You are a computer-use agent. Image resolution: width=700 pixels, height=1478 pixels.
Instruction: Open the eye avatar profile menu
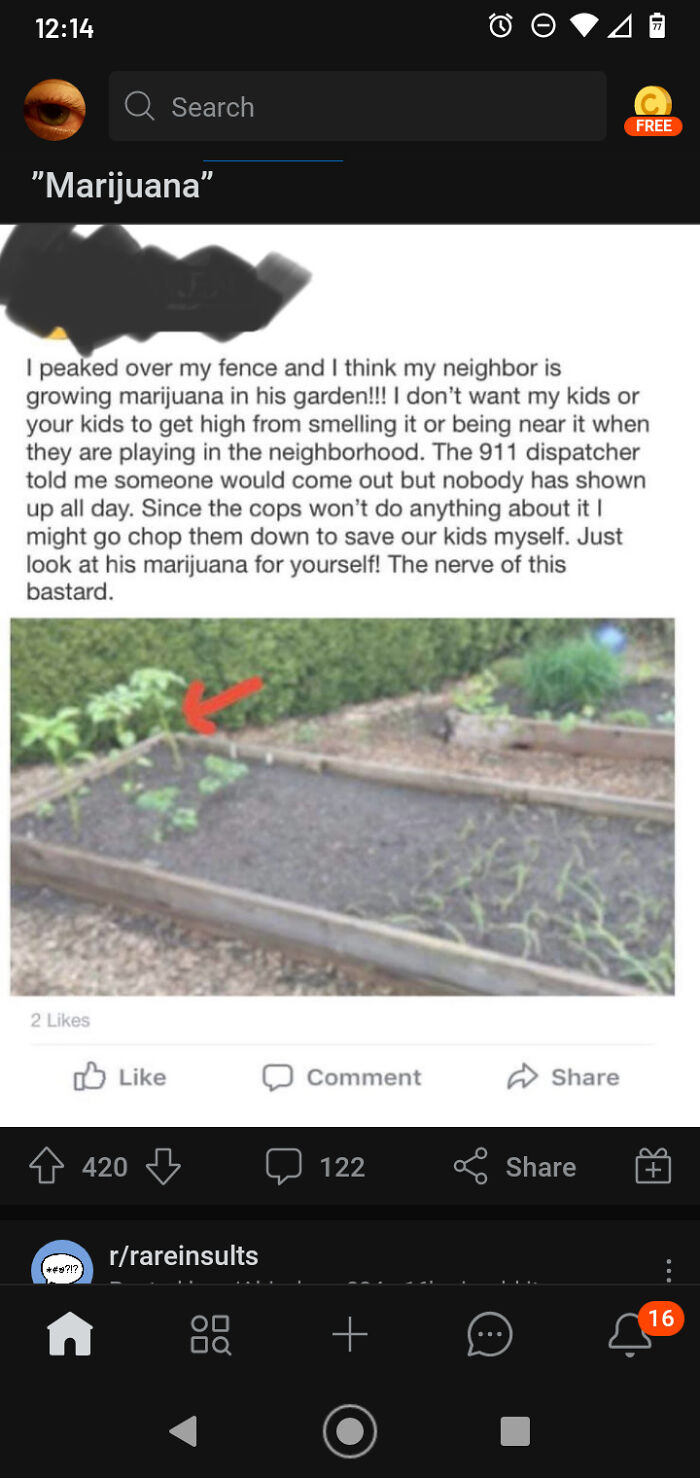(x=55, y=109)
